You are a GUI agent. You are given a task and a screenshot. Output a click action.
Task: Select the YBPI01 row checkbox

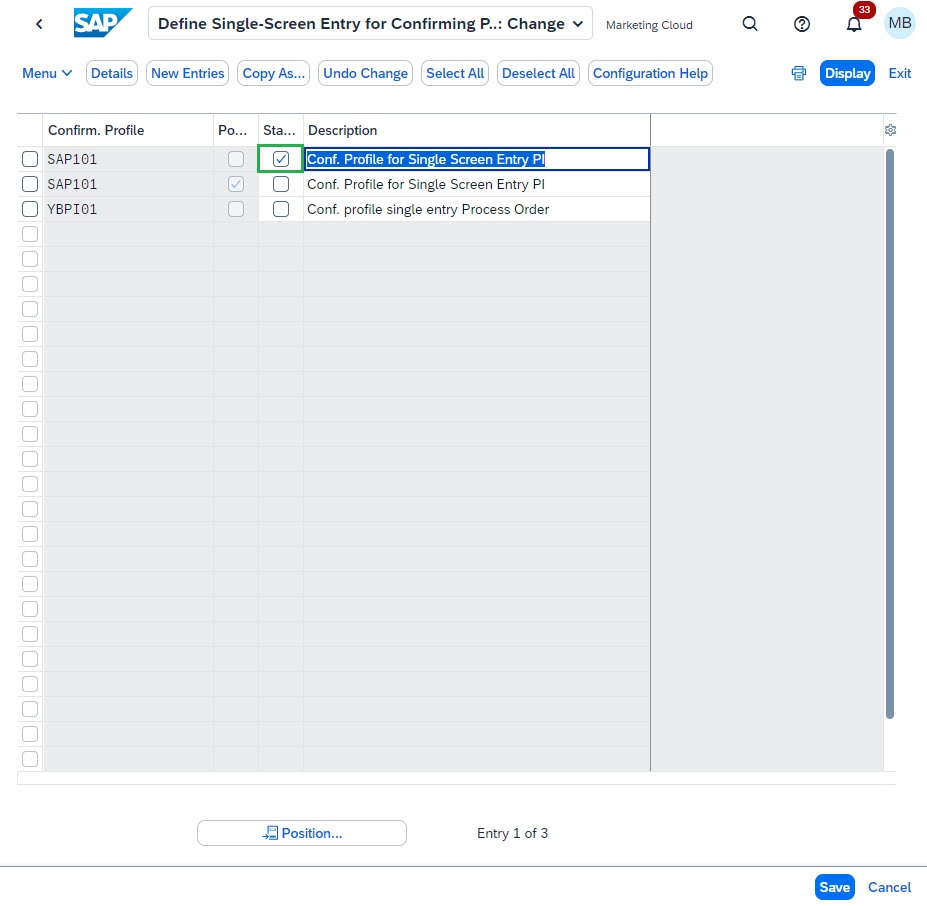click(x=30, y=209)
